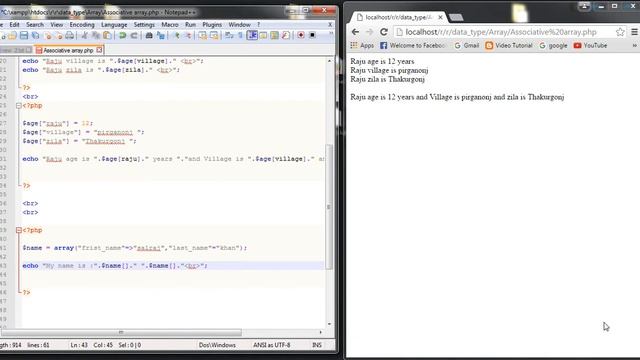Open the Settings menu
The image size is (640, 360).
pos(144,24)
